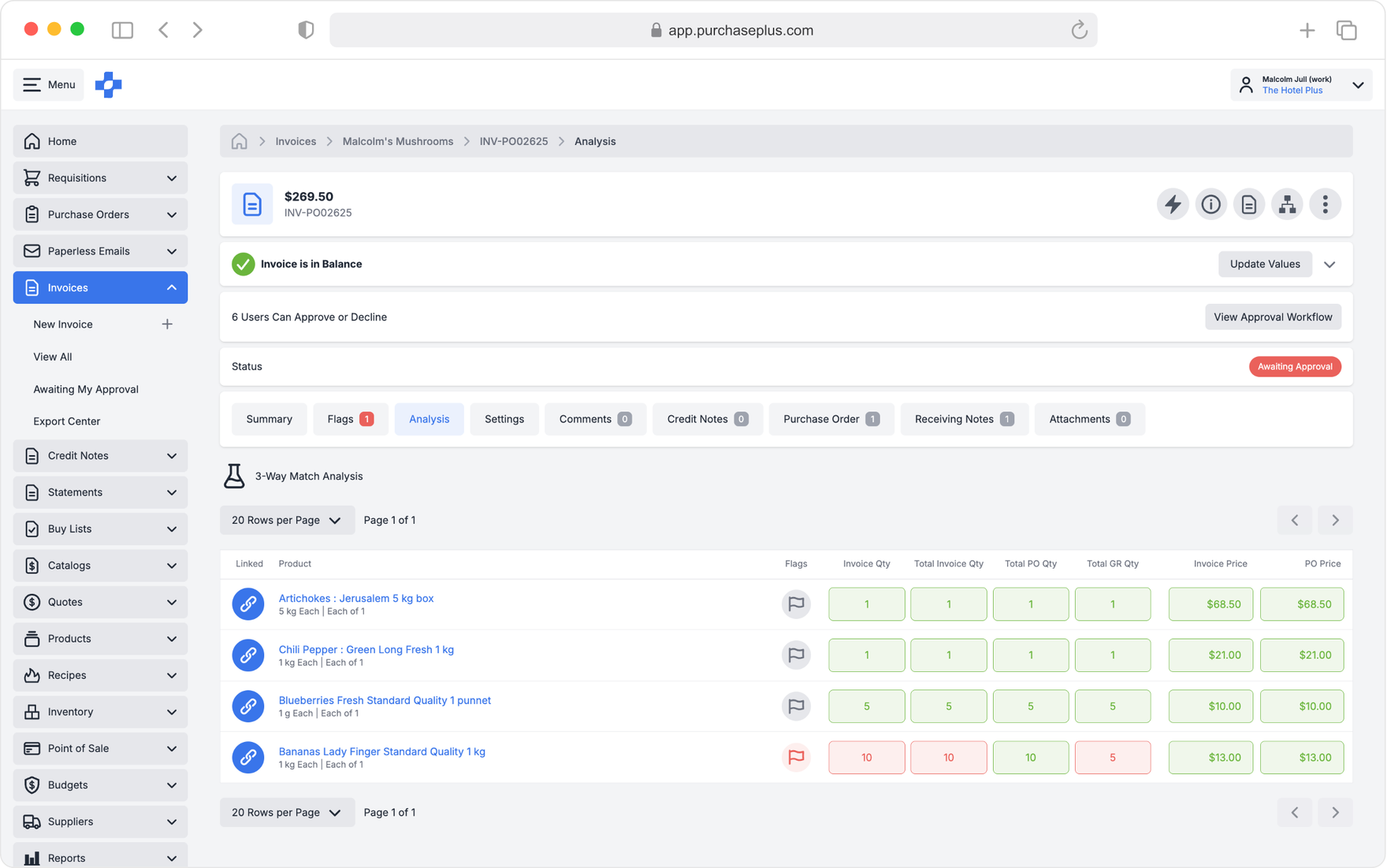Open the chevron next to Update Values
The width and height of the screenshot is (1387, 868).
click(1329, 265)
